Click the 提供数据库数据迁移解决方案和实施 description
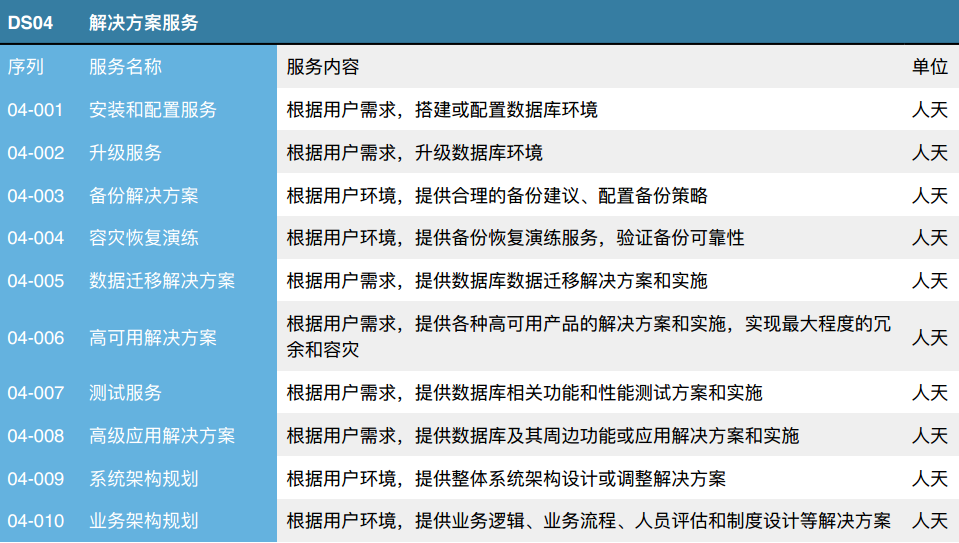The width and height of the screenshot is (959, 543). [561, 281]
